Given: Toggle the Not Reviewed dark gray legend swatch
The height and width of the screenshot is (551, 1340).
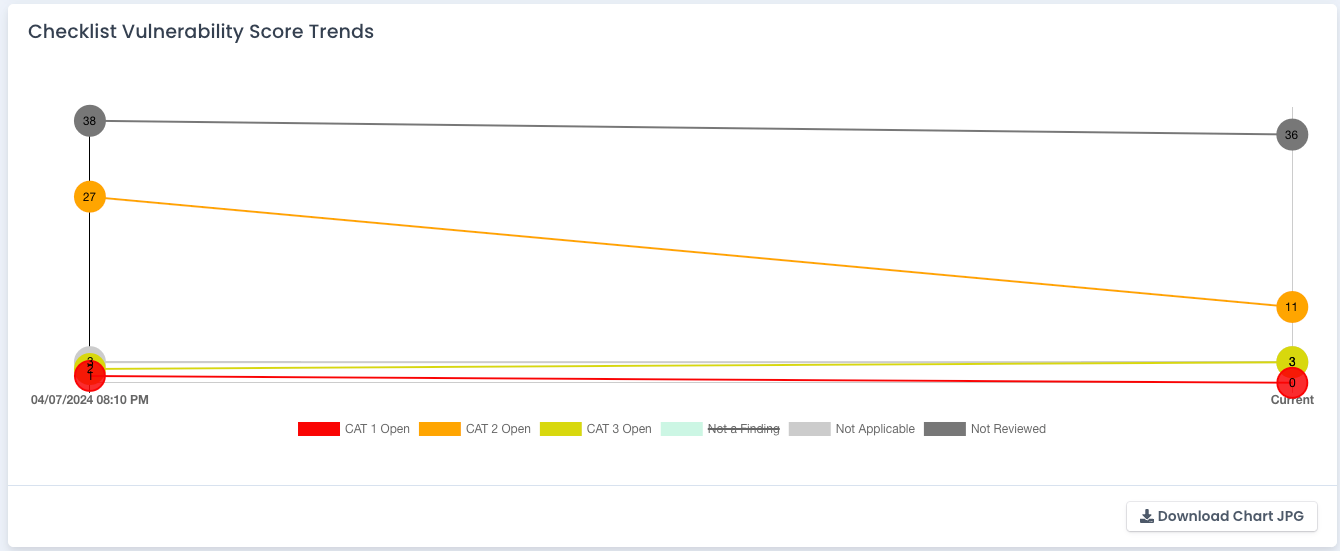Looking at the screenshot, I should 945,429.
